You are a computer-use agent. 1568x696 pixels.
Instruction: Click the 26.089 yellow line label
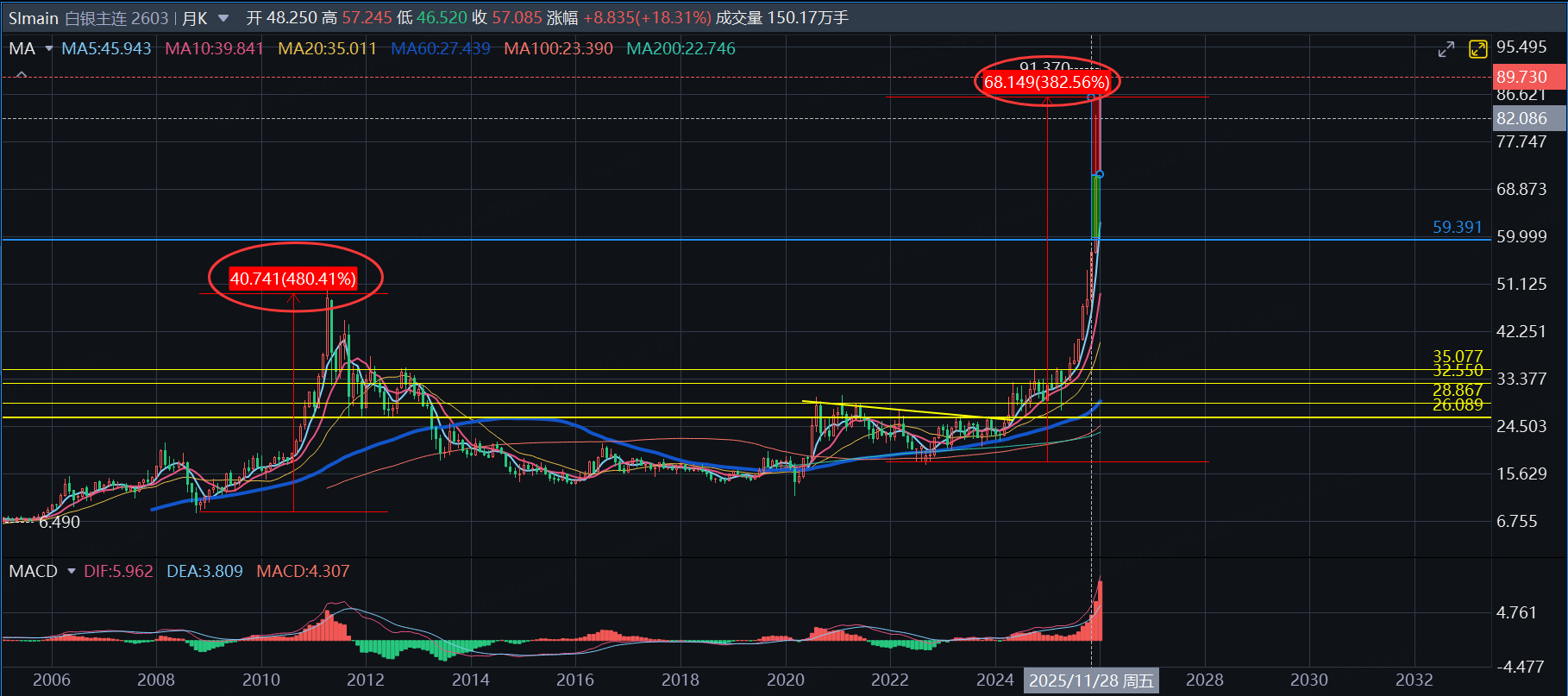1458,404
